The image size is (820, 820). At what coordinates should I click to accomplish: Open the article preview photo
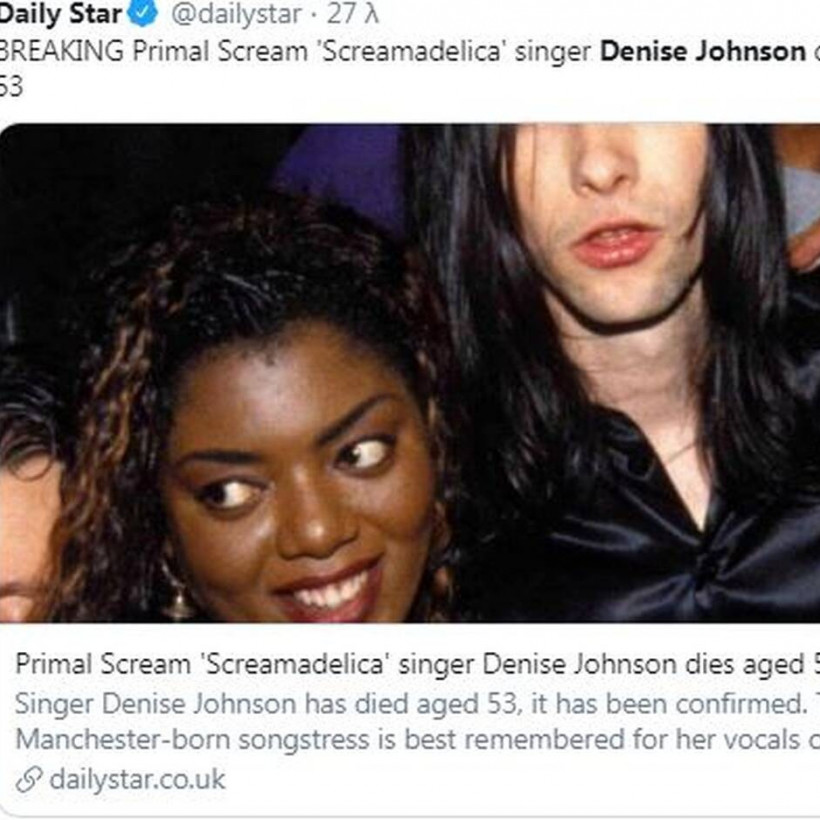pos(410,373)
